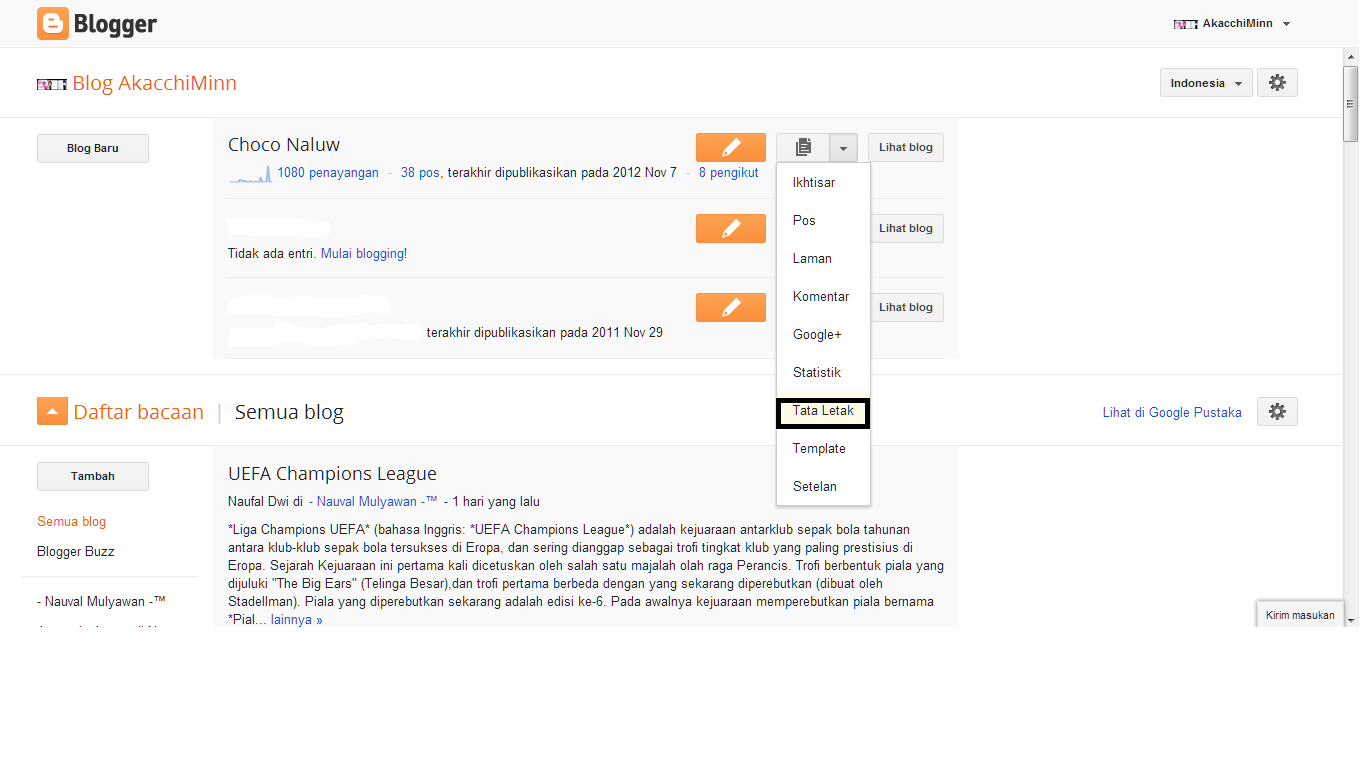The image size is (1366, 768).
Task: Click the AkacchiMinn profile avatar
Action: click(x=1186, y=23)
